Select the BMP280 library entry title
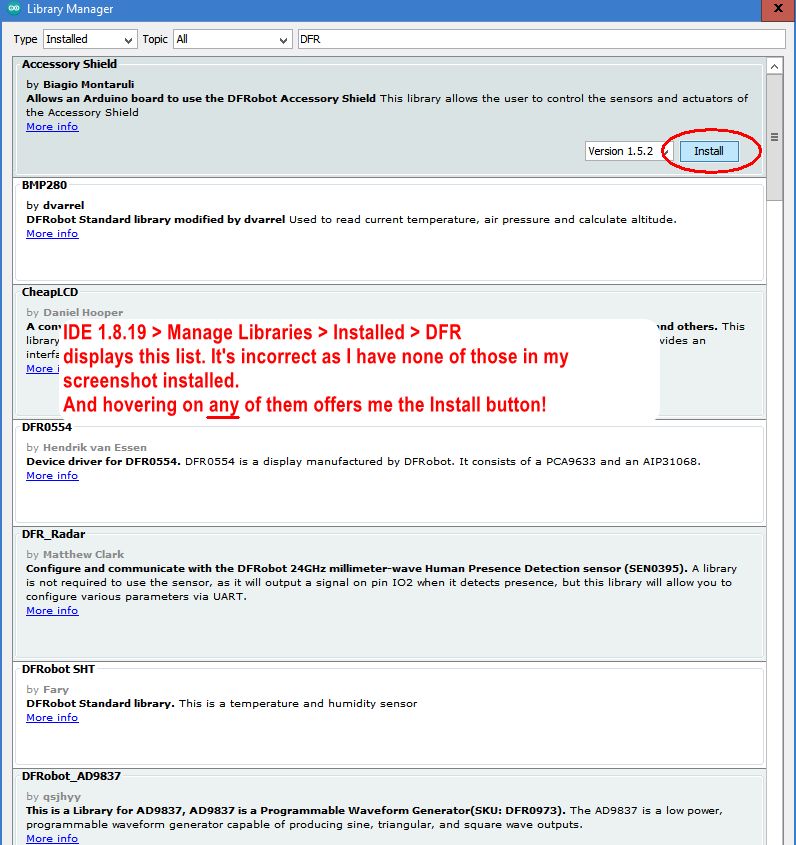 (x=44, y=185)
